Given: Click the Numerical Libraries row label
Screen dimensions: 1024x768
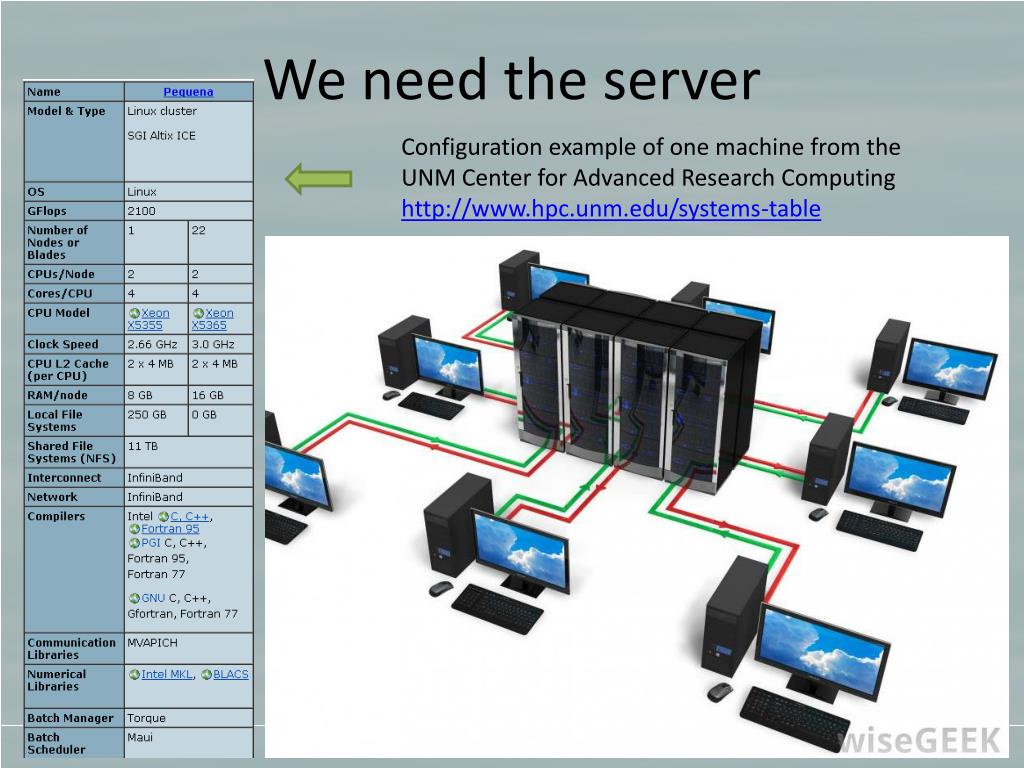Looking at the screenshot, I should tap(56, 680).
